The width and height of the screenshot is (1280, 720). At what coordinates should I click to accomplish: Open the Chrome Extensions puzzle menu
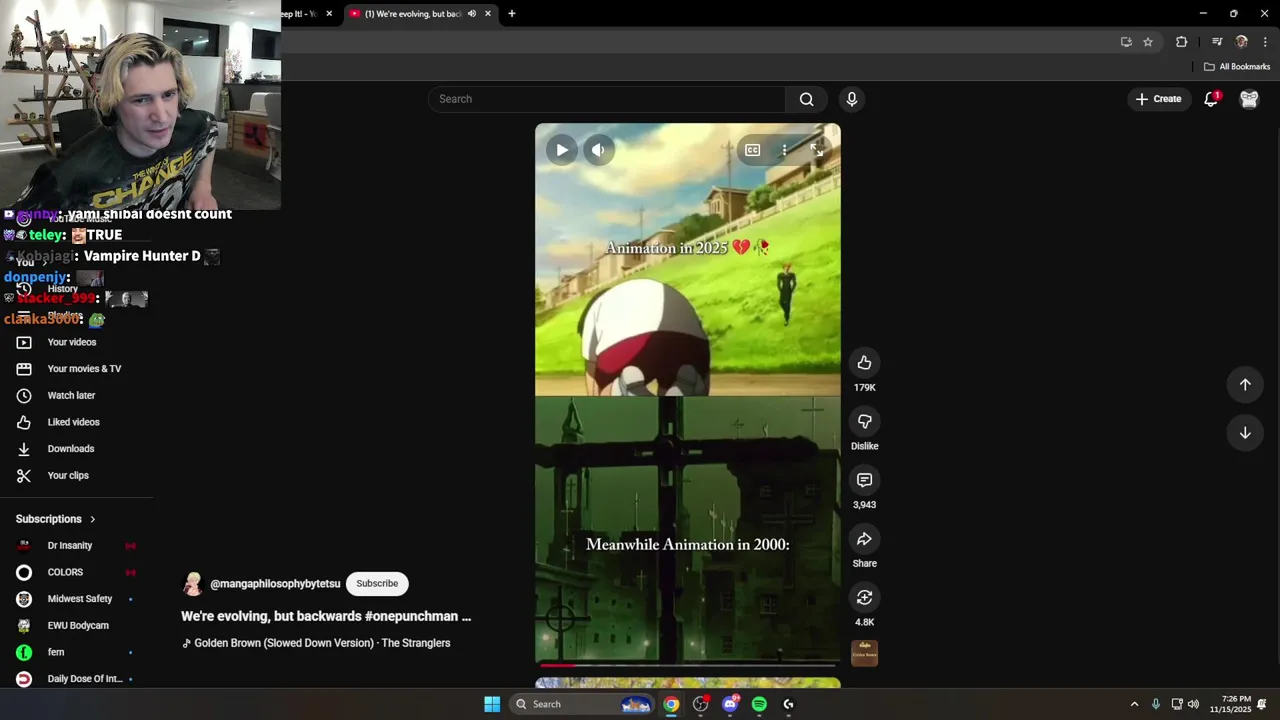coord(1181,42)
